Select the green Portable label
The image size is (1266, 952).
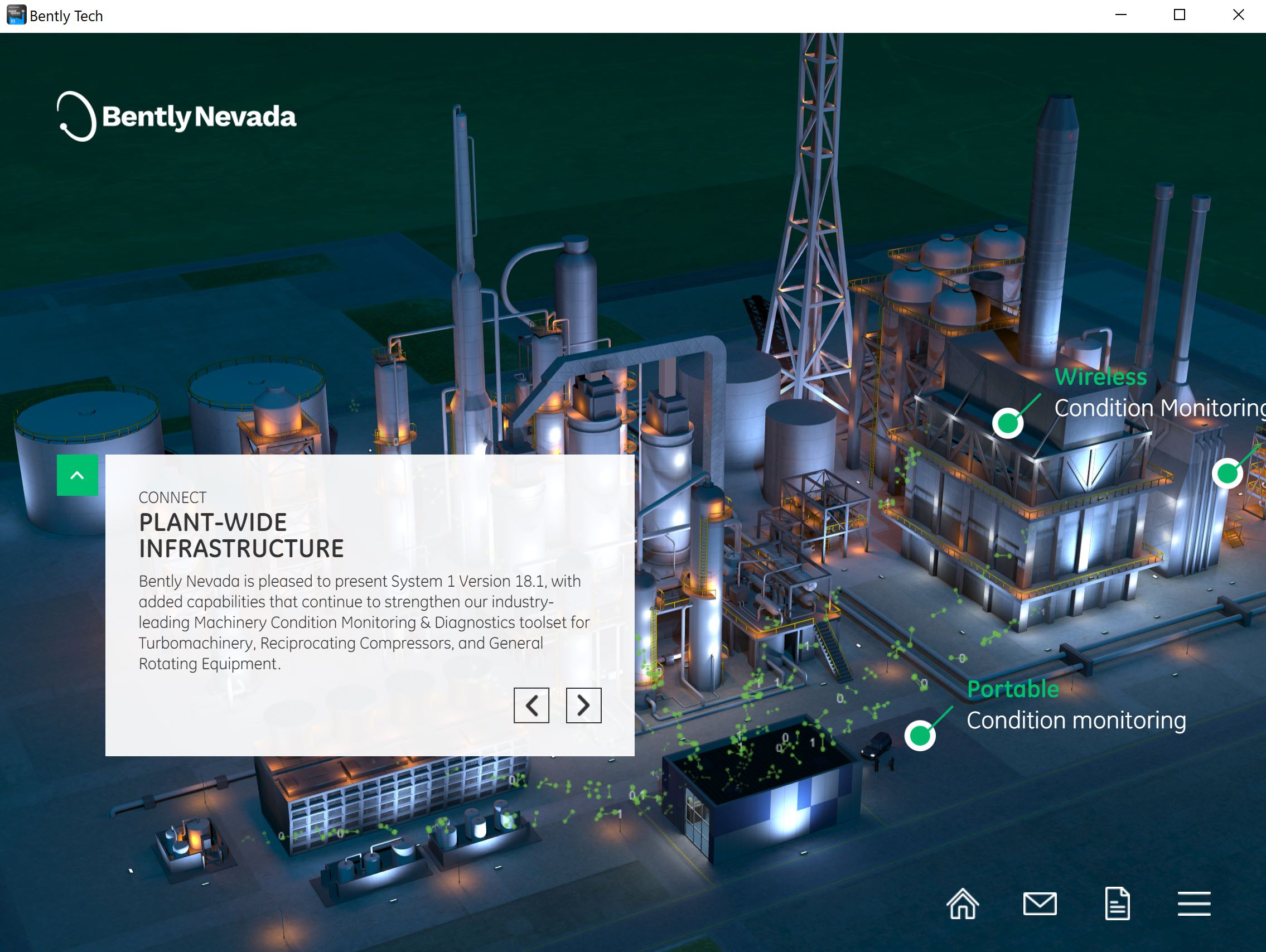[x=1012, y=689]
